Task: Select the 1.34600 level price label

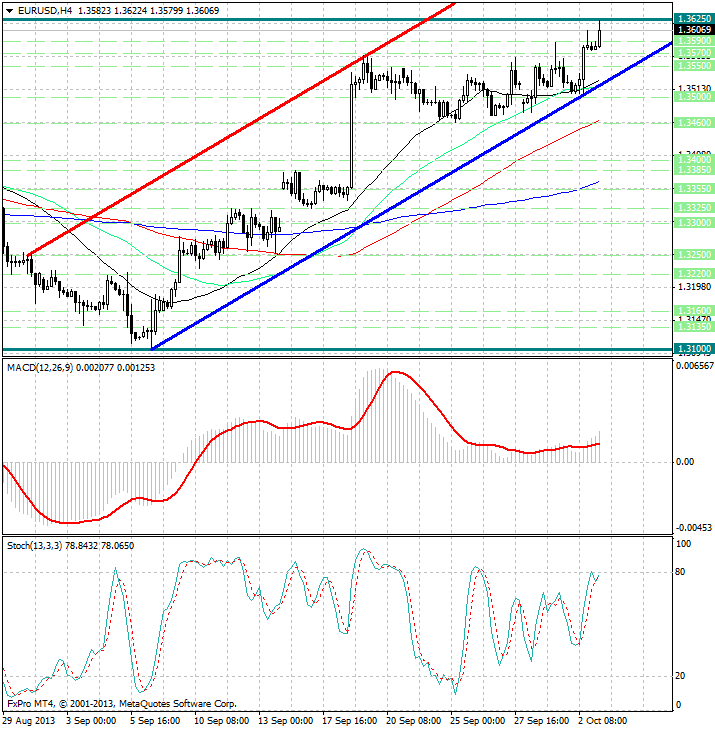Action: click(x=694, y=123)
